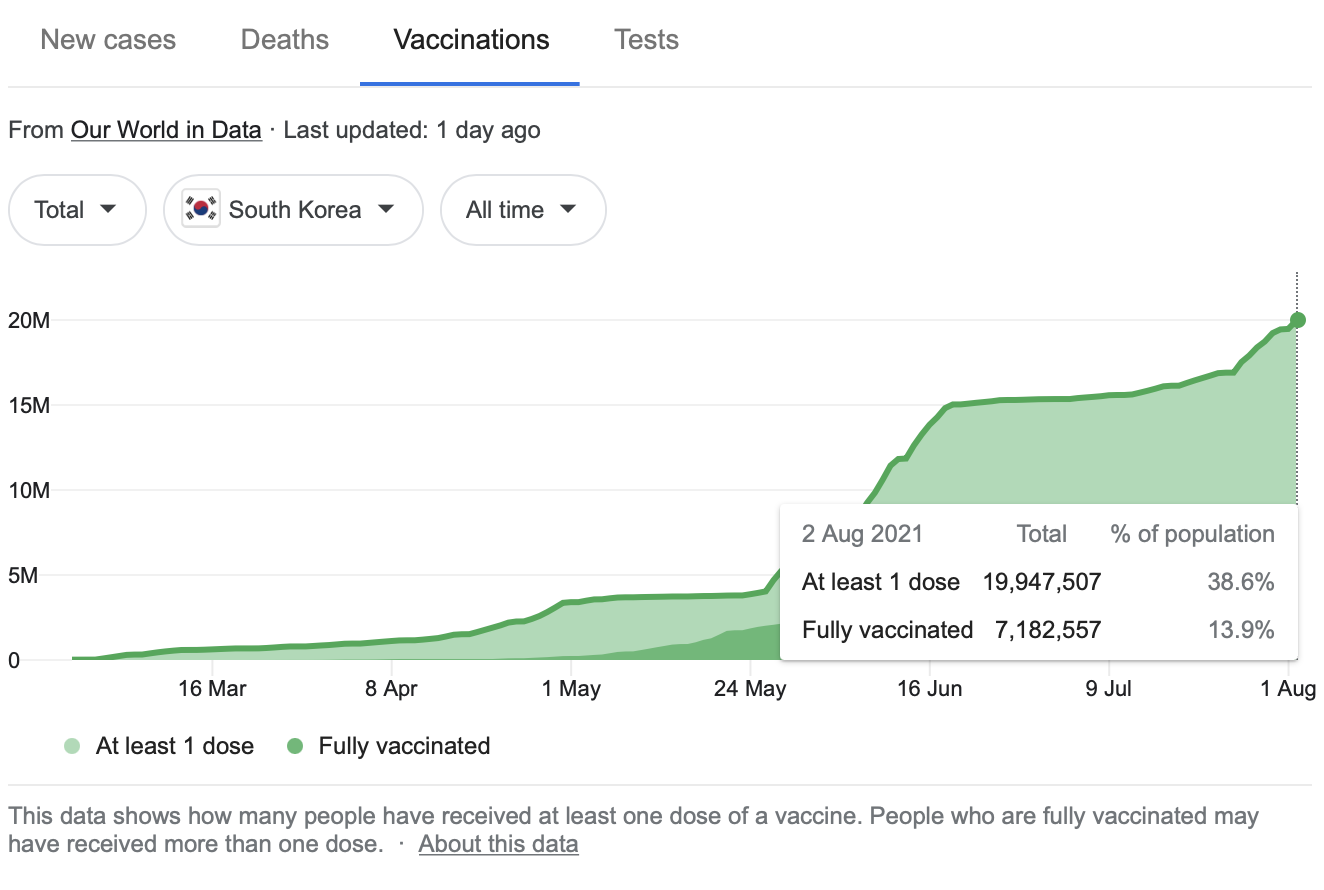Switch to the Tests tab
The image size is (1324, 890).
click(x=646, y=40)
